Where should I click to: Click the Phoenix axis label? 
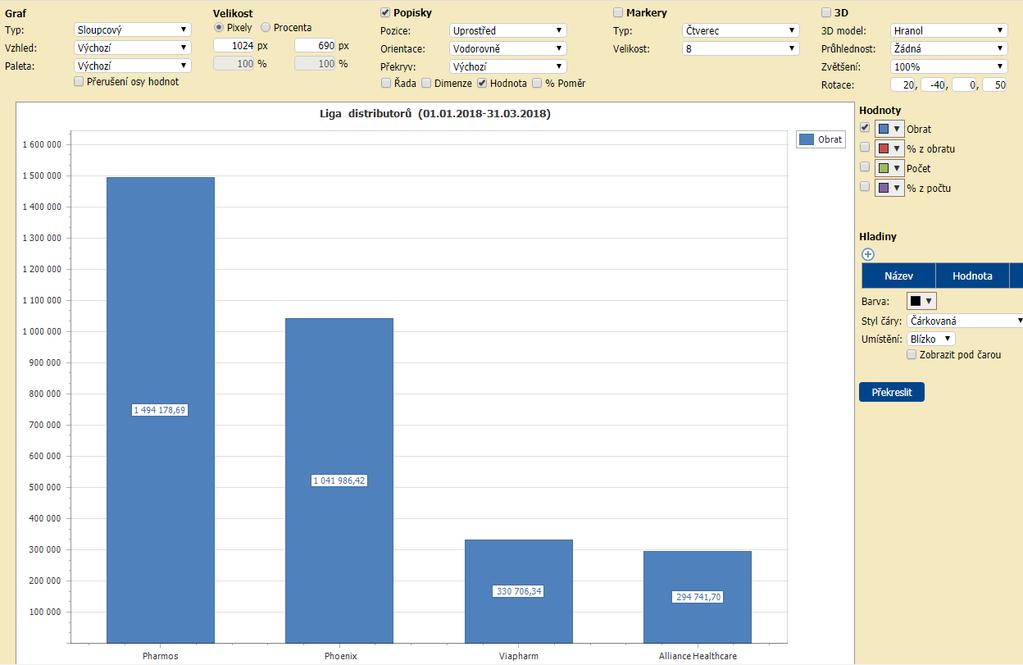click(341, 656)
